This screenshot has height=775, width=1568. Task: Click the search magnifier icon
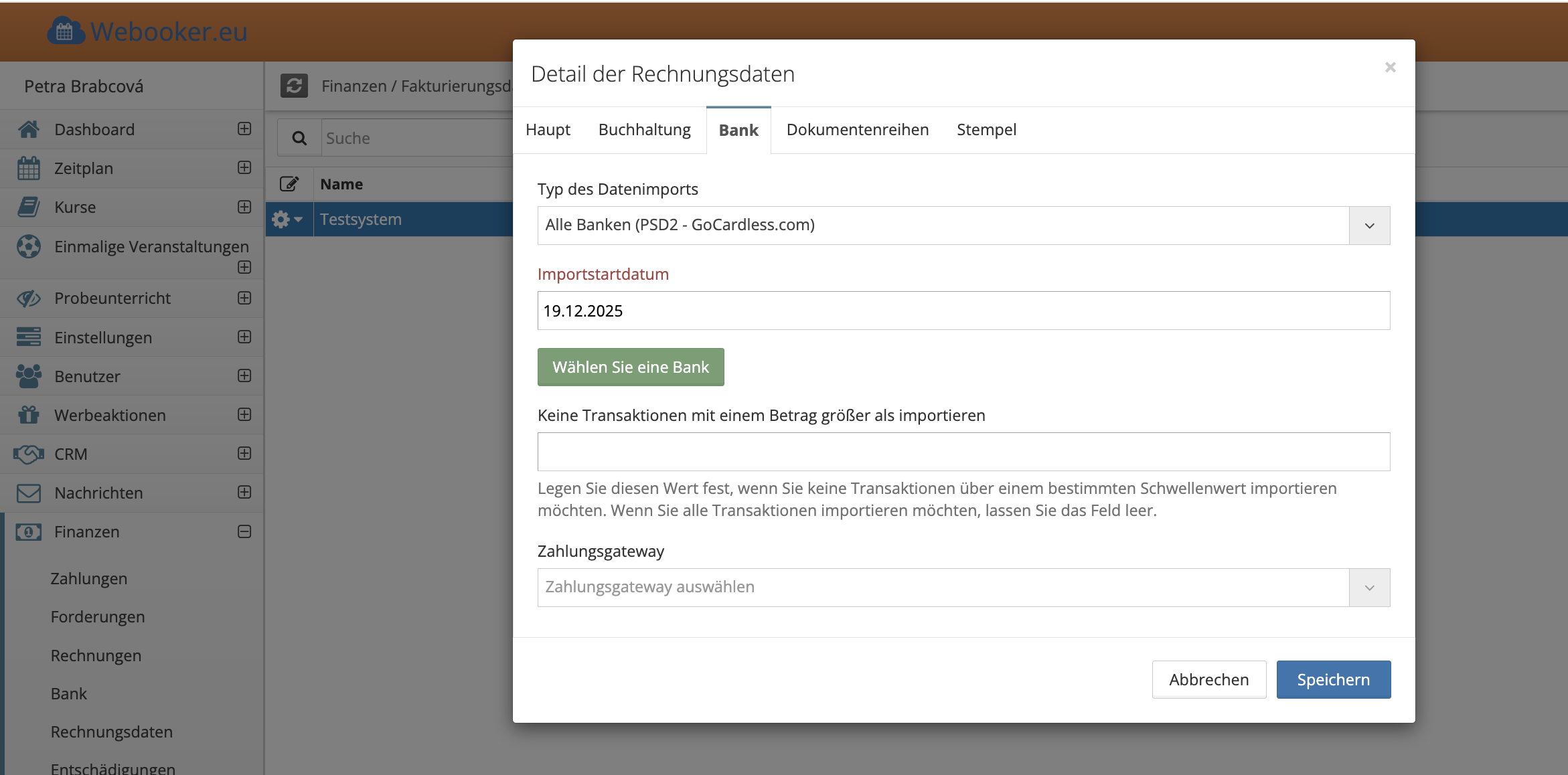(299, 138)
